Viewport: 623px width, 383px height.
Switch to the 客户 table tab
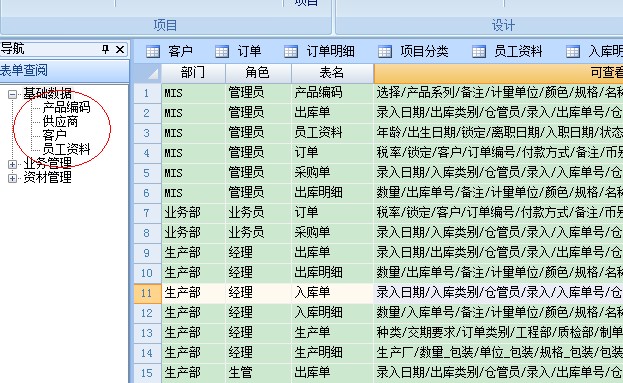point(170,52)
